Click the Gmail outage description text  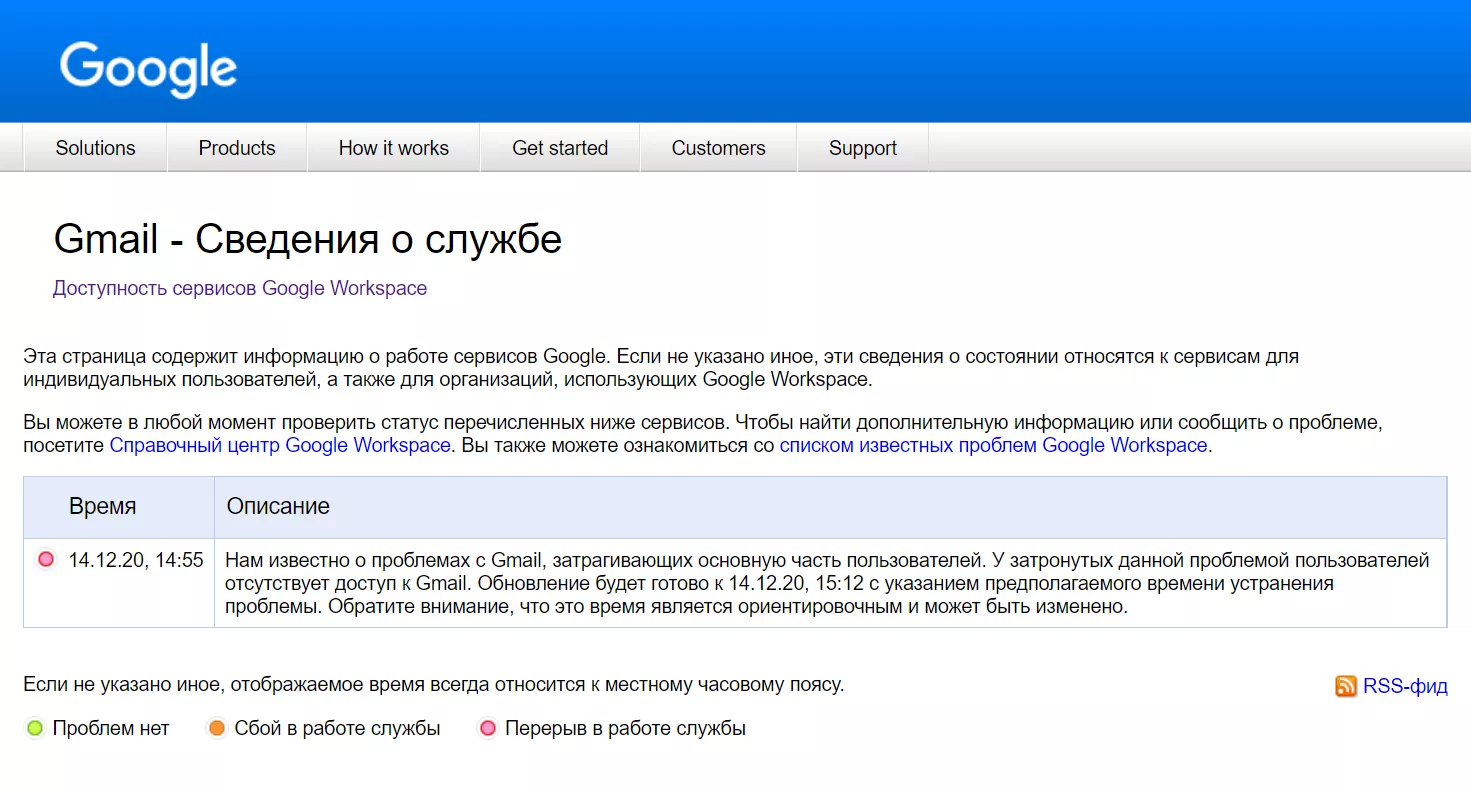[x=828, y=583]
